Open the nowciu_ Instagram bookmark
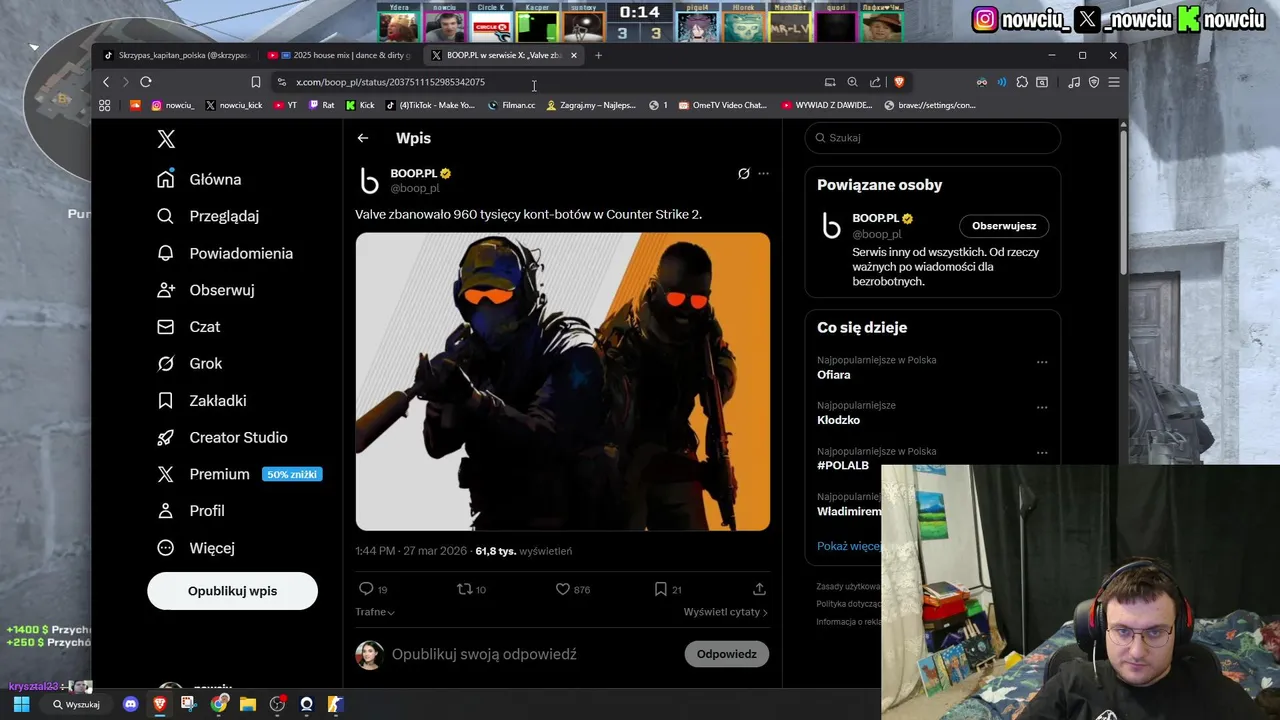This screenshot has width=1280, height=720. coord(173,105)
